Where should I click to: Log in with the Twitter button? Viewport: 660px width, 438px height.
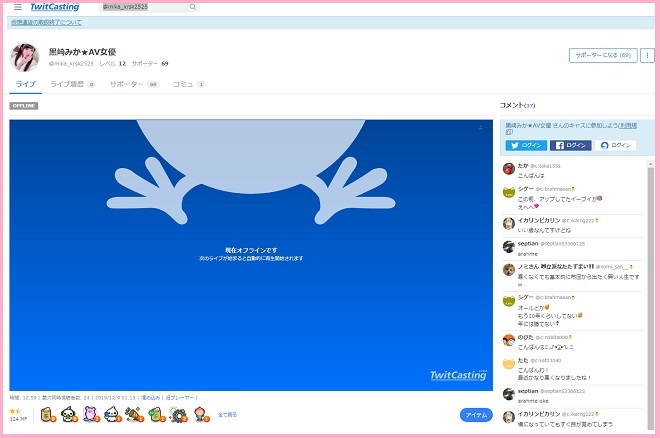pos(524,145)
